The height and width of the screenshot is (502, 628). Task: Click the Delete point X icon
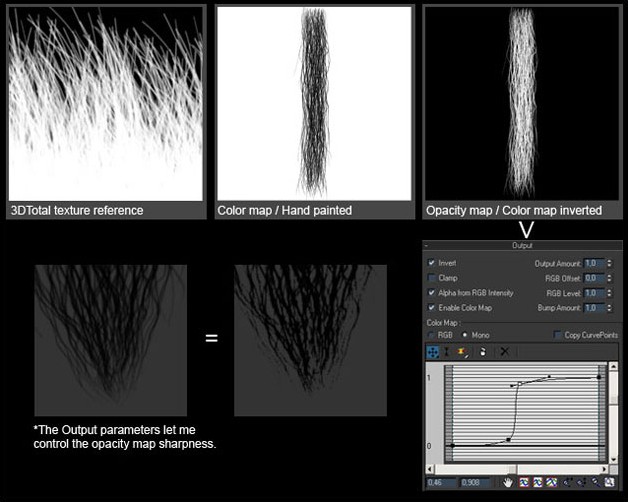coord(504,352)
